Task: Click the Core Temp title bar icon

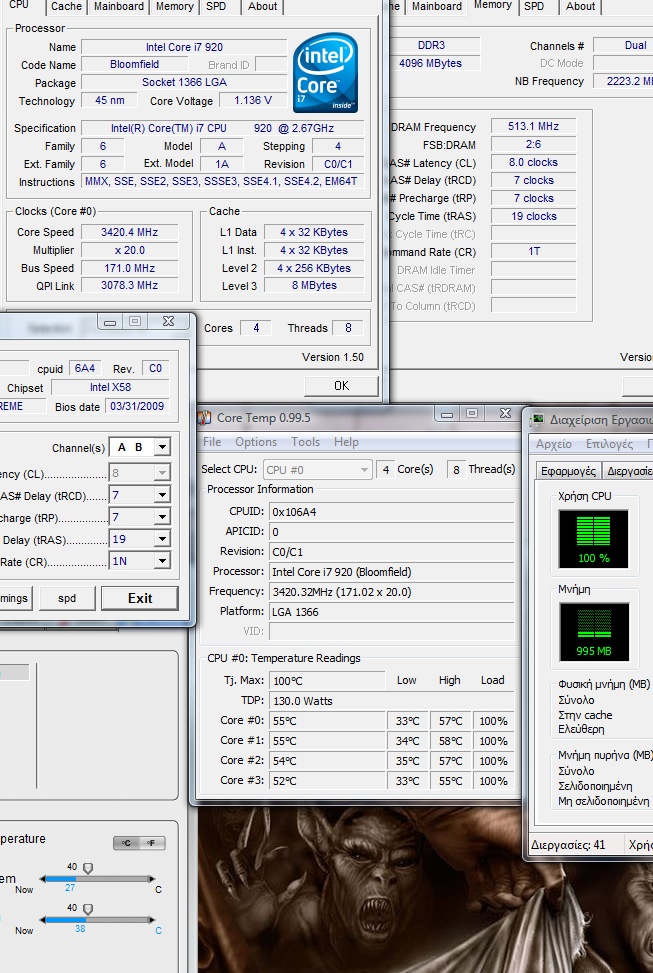Action: [205, 418]
